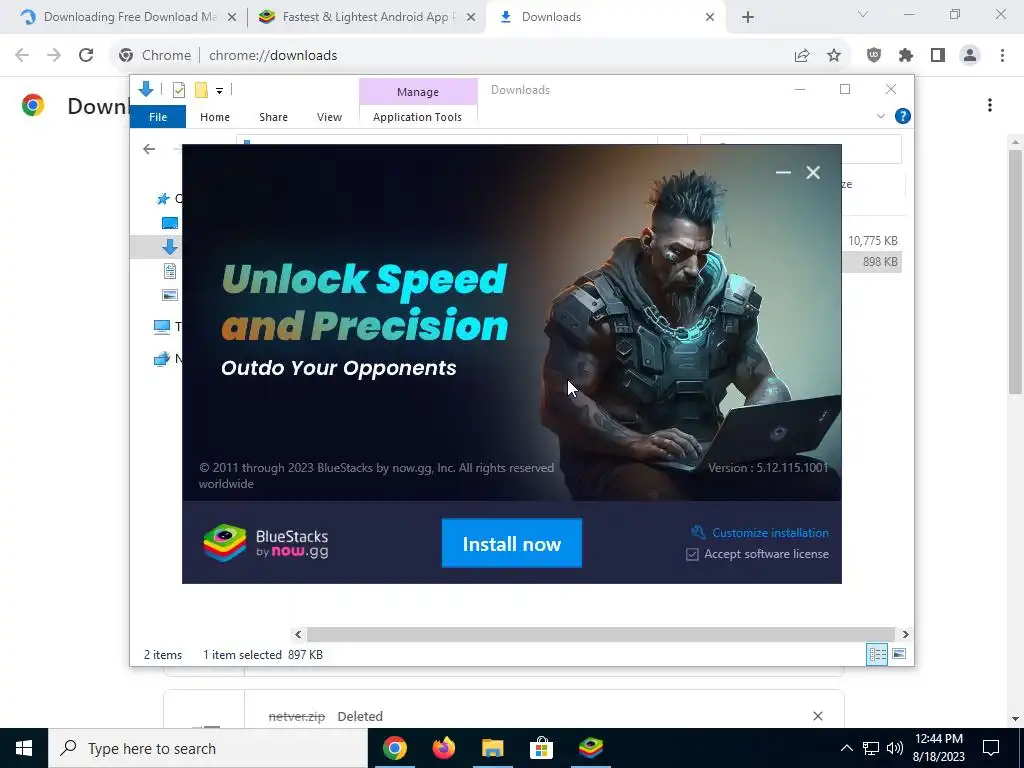Select Application Tools ribbon tab
Screen dimensions: 1024x768
(417, 117)
